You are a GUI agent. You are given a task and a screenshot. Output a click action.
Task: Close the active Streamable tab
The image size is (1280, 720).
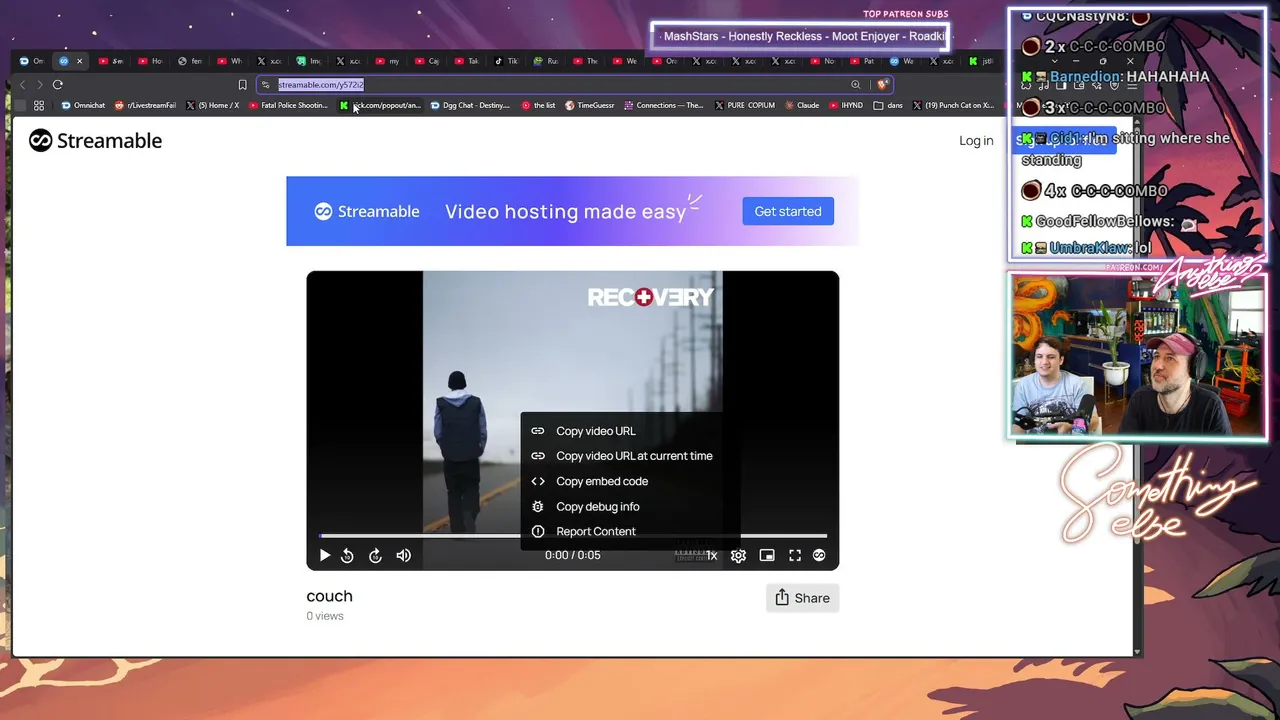(x=80, y=61)
